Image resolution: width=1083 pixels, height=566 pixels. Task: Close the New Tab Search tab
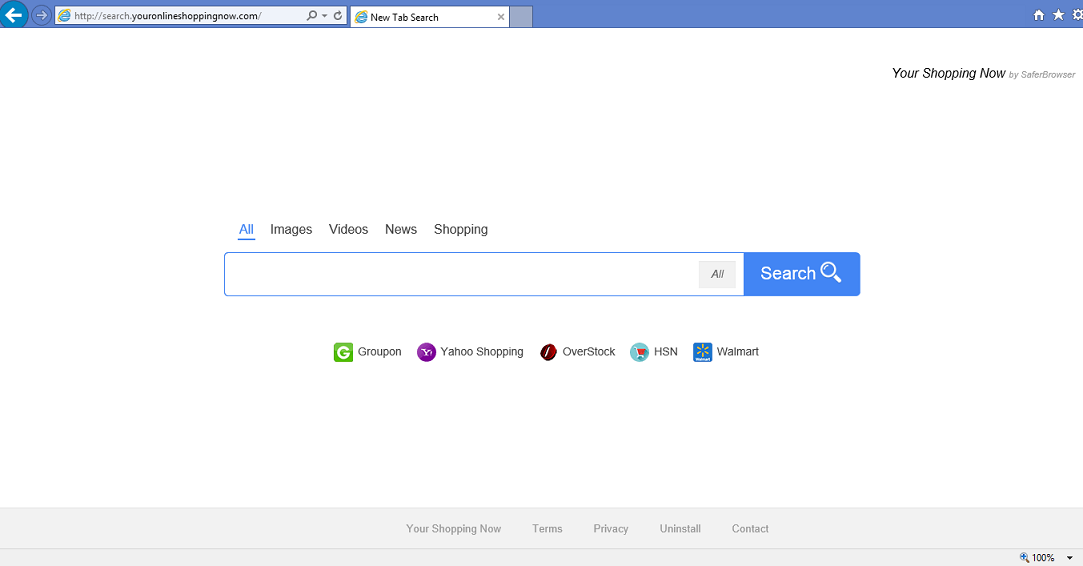tap(500, 17)
